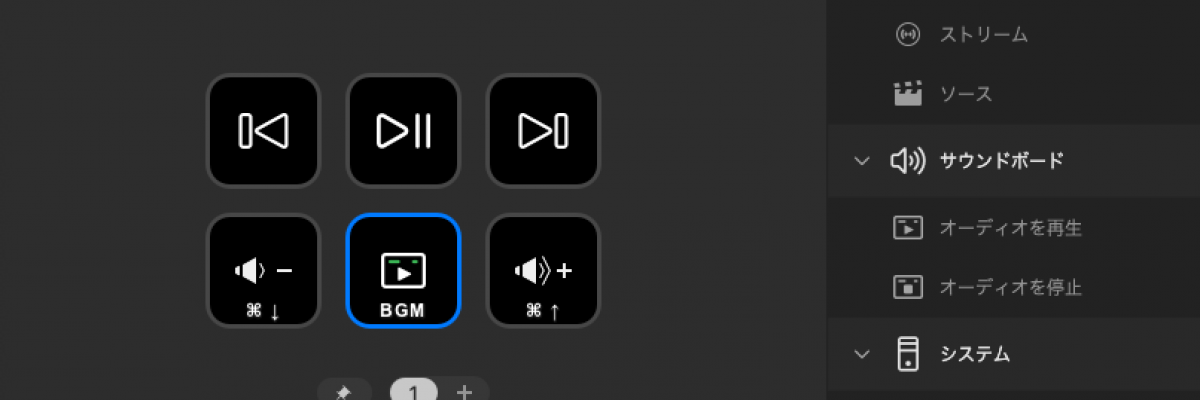Click the オーディオを停止 stop icon
The image size is (1200, 400).
coord(907,287)
